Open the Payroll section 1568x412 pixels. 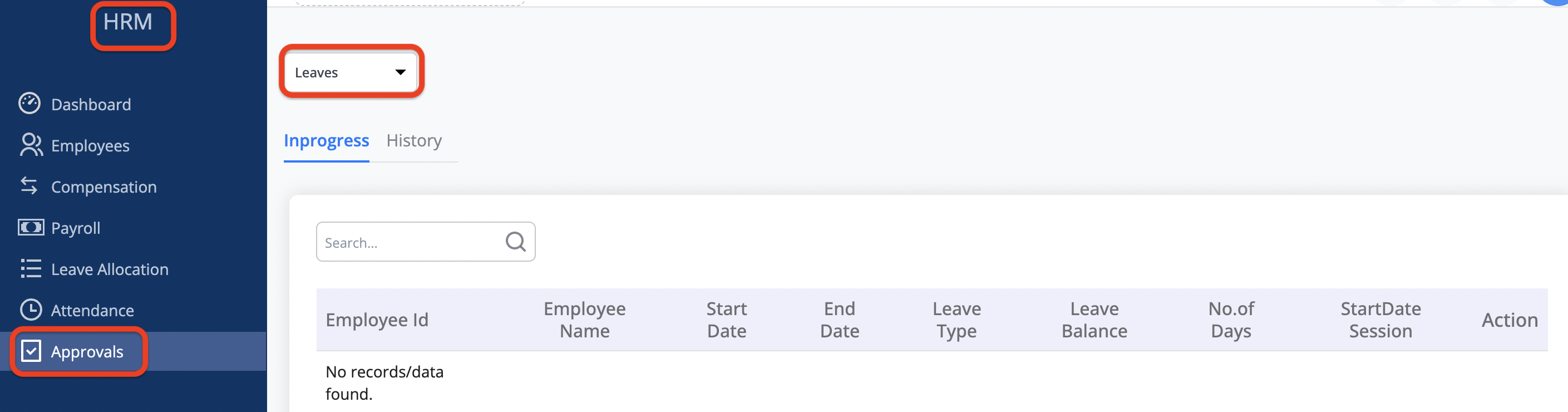(x=76, y=228)
